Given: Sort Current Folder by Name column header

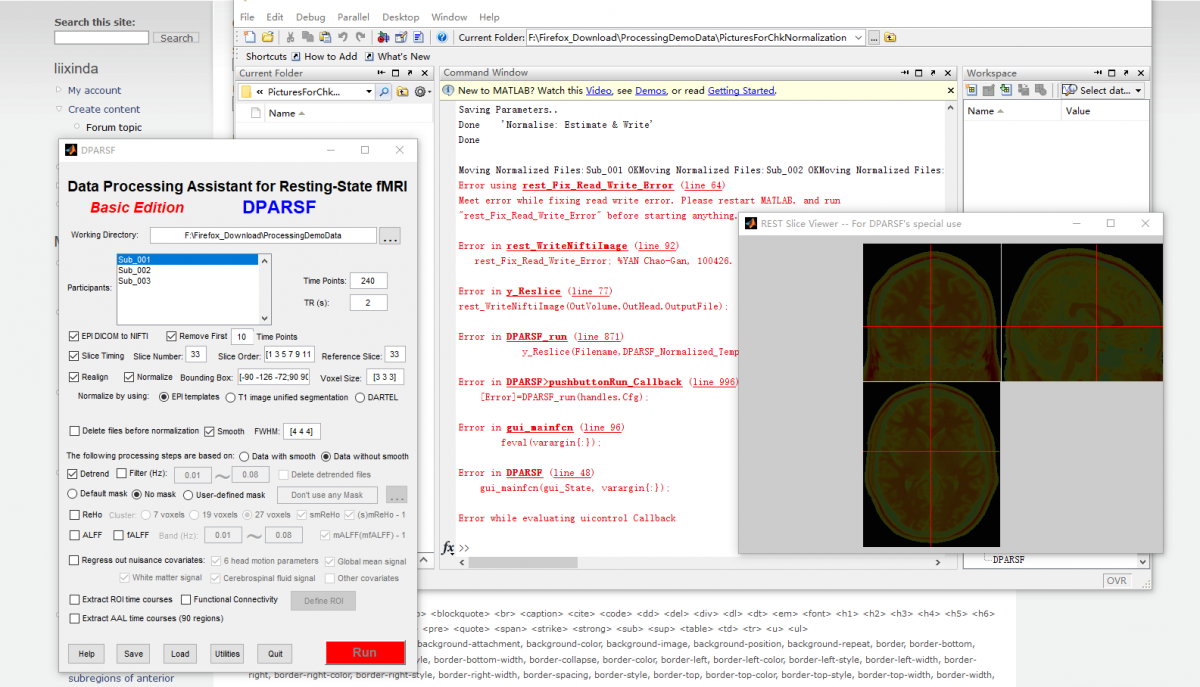Looking at the screenshot, I should [282, 113].
